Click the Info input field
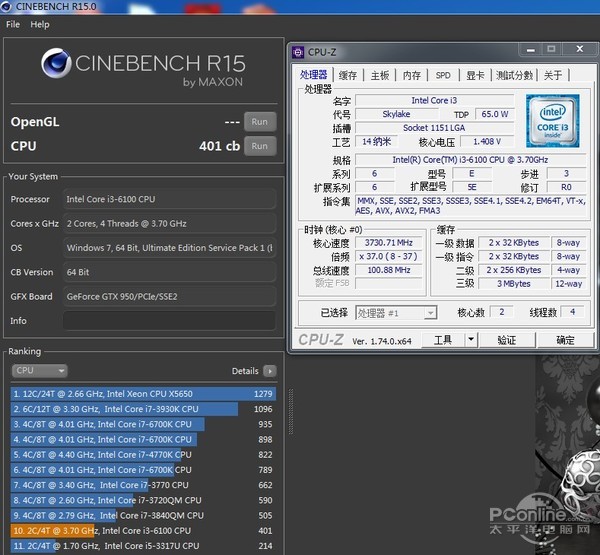 169,321
